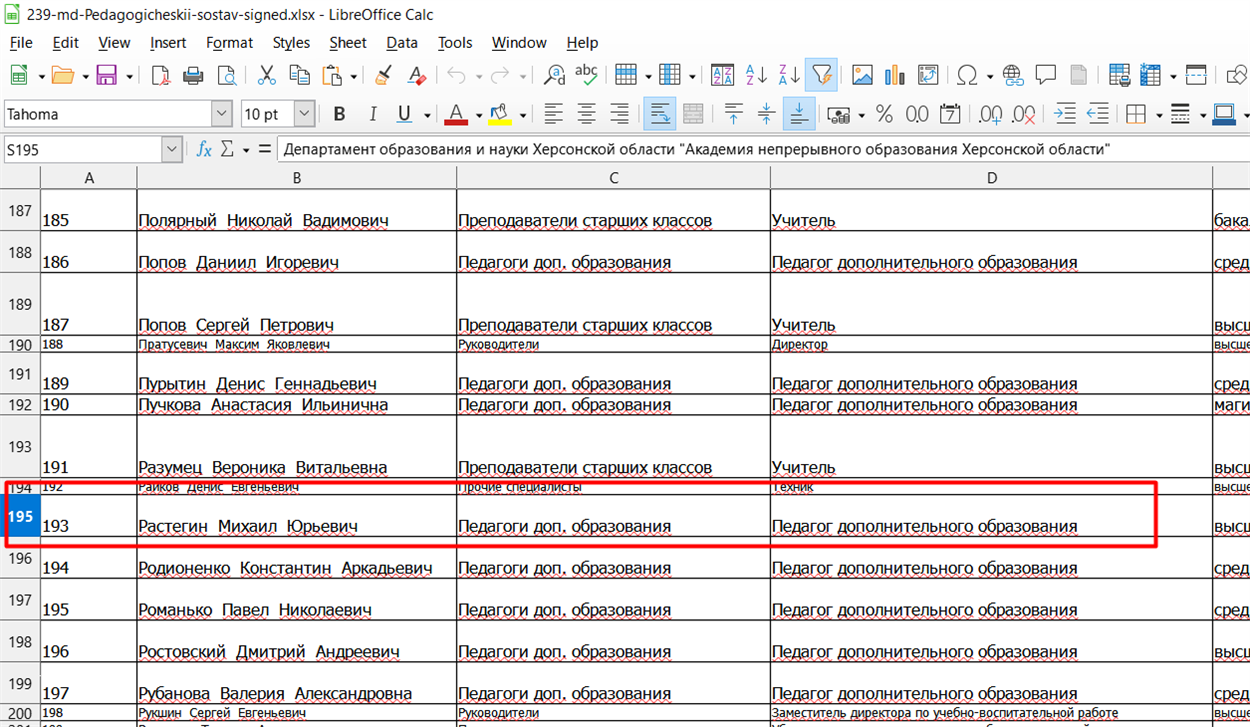This screenshot has height=727, width=1250.
Task: Open the Format menu
Action: [x=230, y=43]
